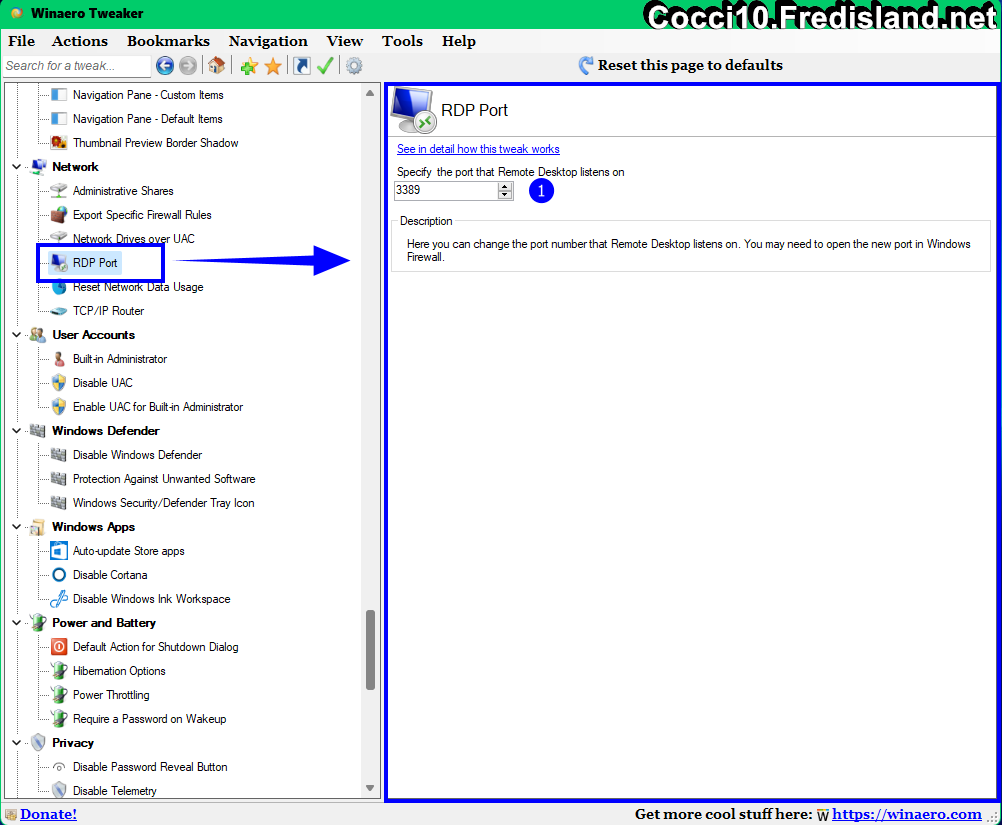Click the grey forward navigation arrow

188,65
